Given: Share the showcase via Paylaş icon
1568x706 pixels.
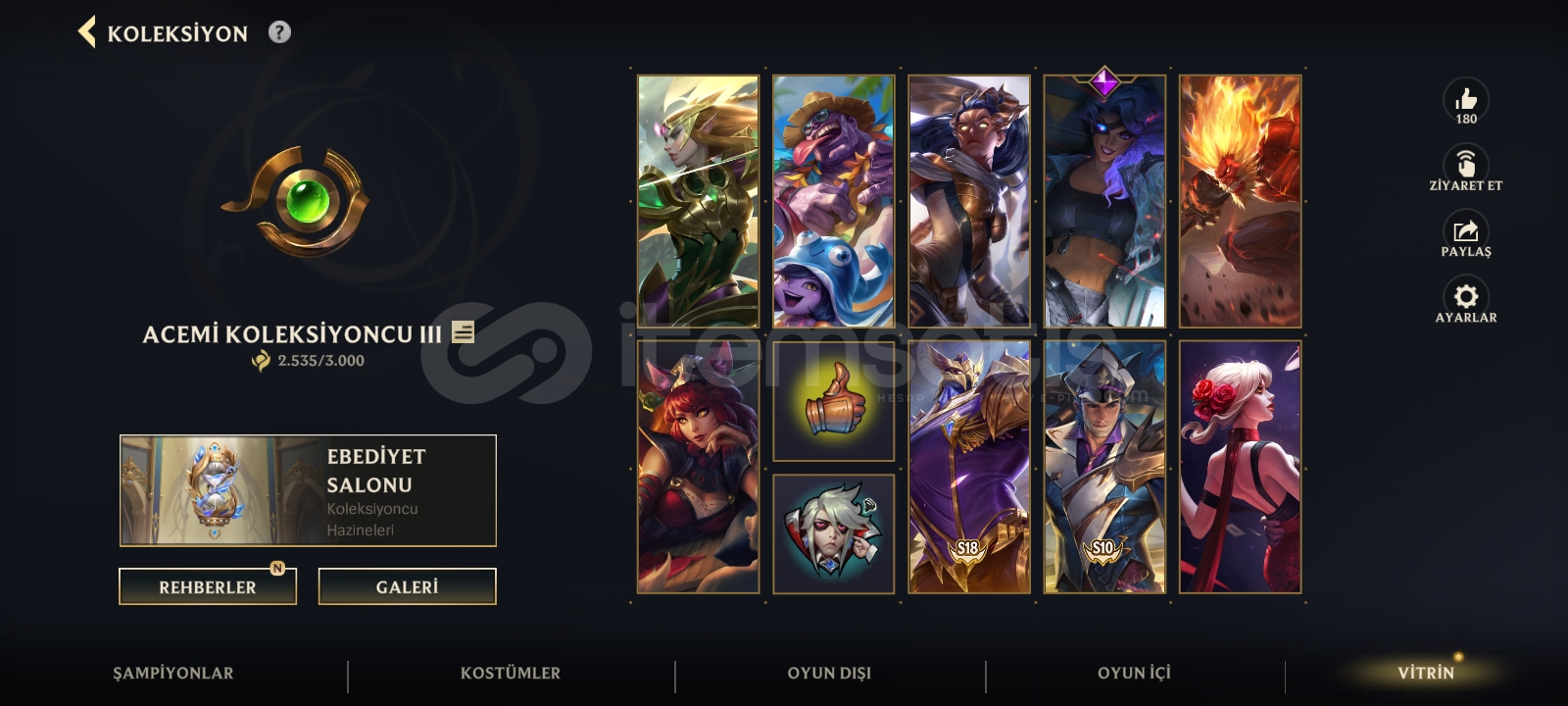Looking at the screenshot, I should [1466, 231].
